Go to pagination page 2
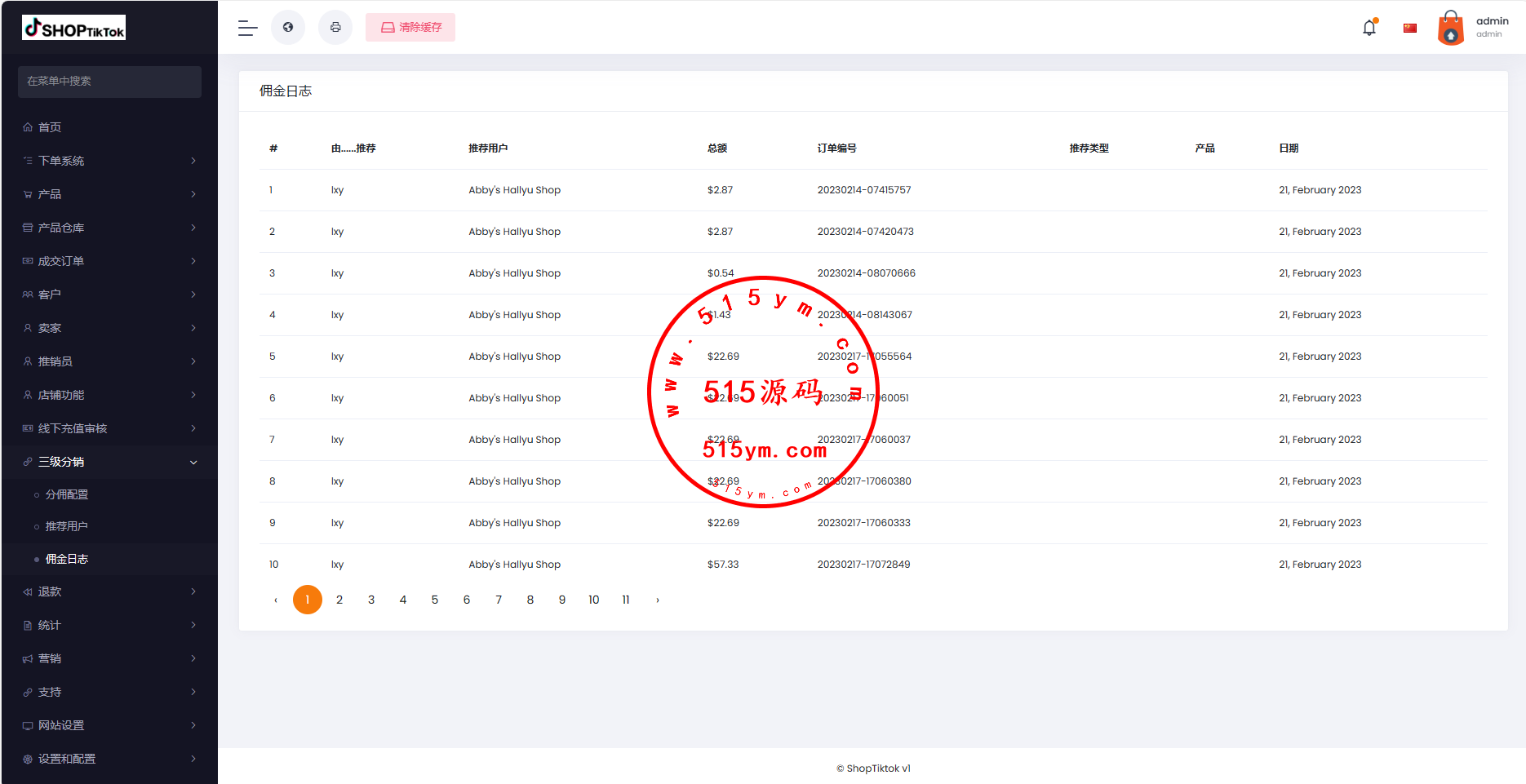The image size is (1526, 784). tap(339, 600)
